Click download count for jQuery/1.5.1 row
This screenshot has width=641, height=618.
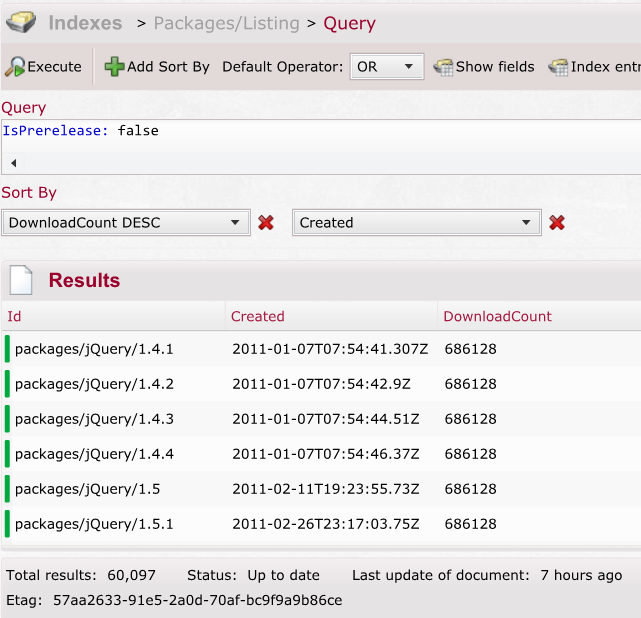(471, 524)
